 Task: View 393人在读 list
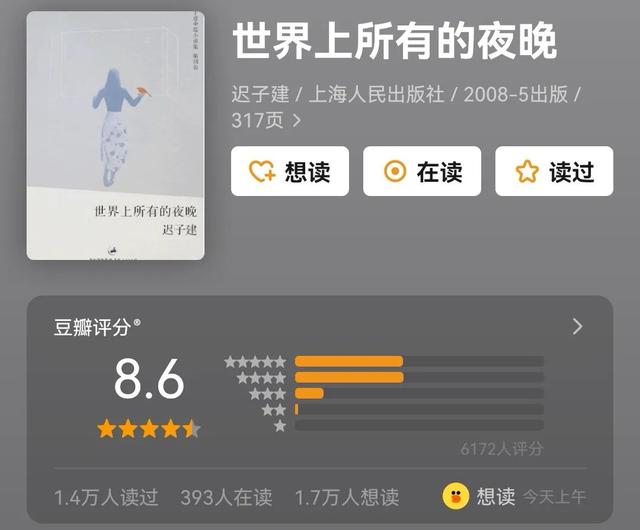[226, 497]
